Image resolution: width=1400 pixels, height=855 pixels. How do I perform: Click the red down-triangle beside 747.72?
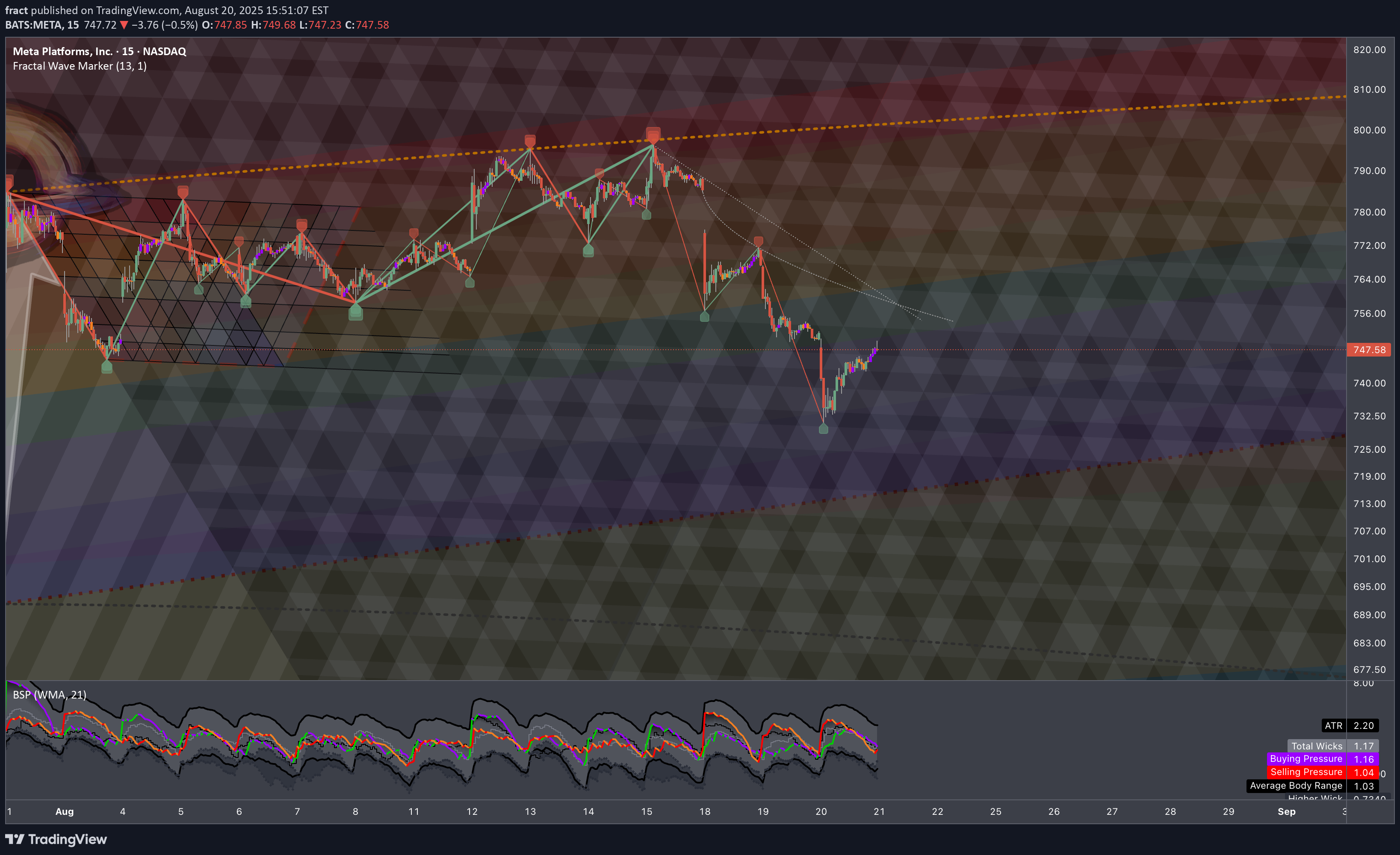click(124, 25)
